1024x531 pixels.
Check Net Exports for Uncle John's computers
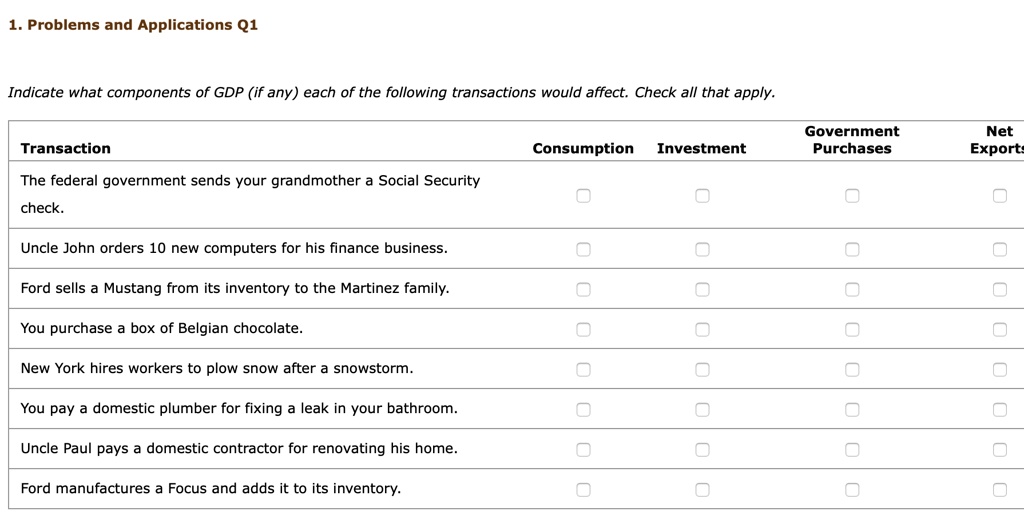pyautogui.click(x=1000, y=249)
